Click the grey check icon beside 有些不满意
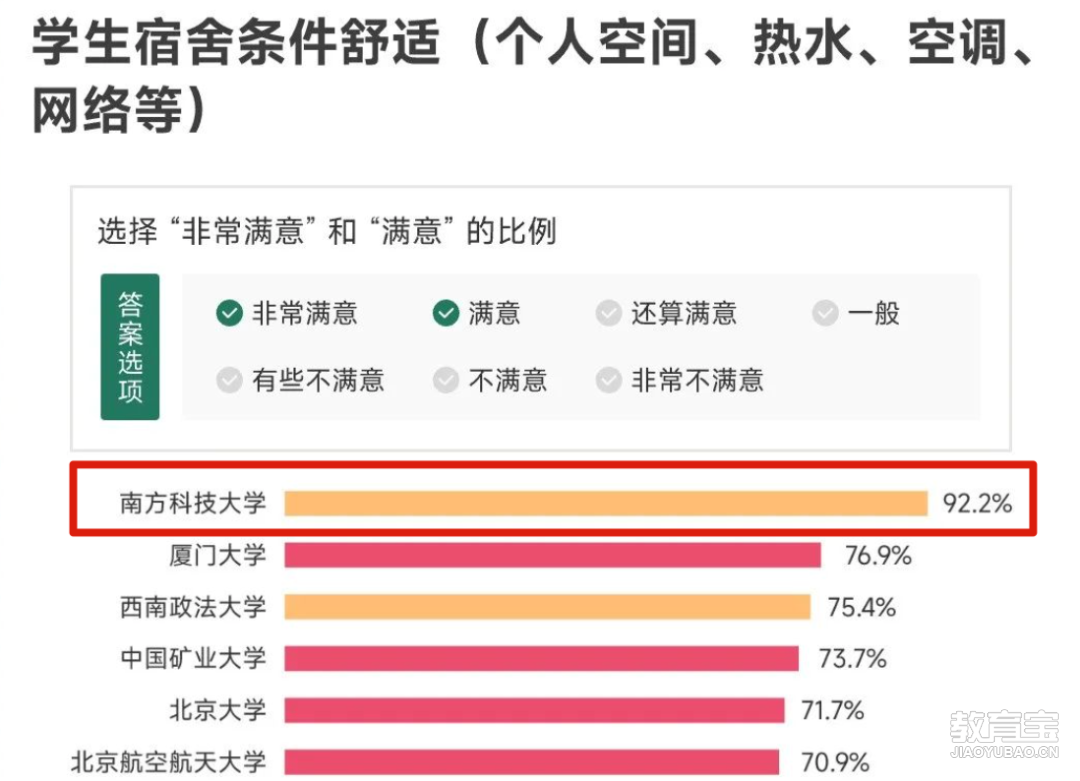Screen dimensions: 1080x781 pyautogui.click(x=229, y=379)
